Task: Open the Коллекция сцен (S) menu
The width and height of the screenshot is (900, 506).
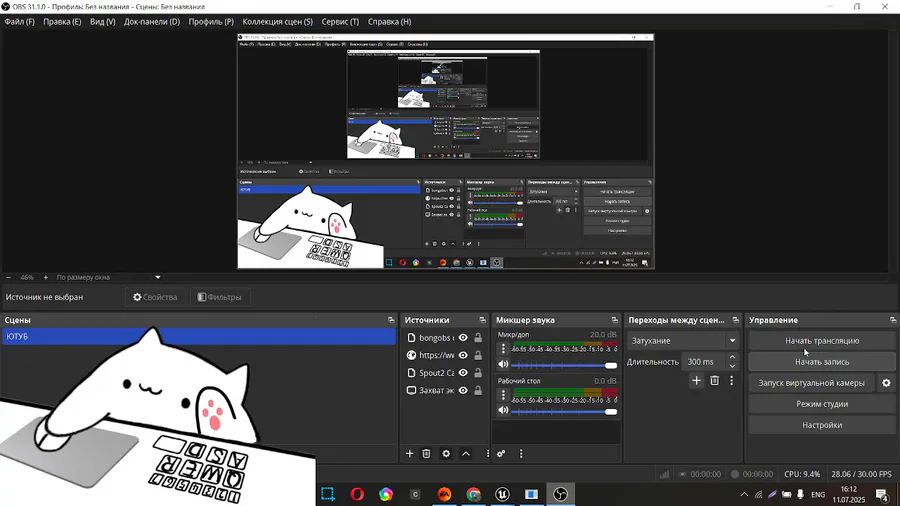Action: tap(277, 22)
